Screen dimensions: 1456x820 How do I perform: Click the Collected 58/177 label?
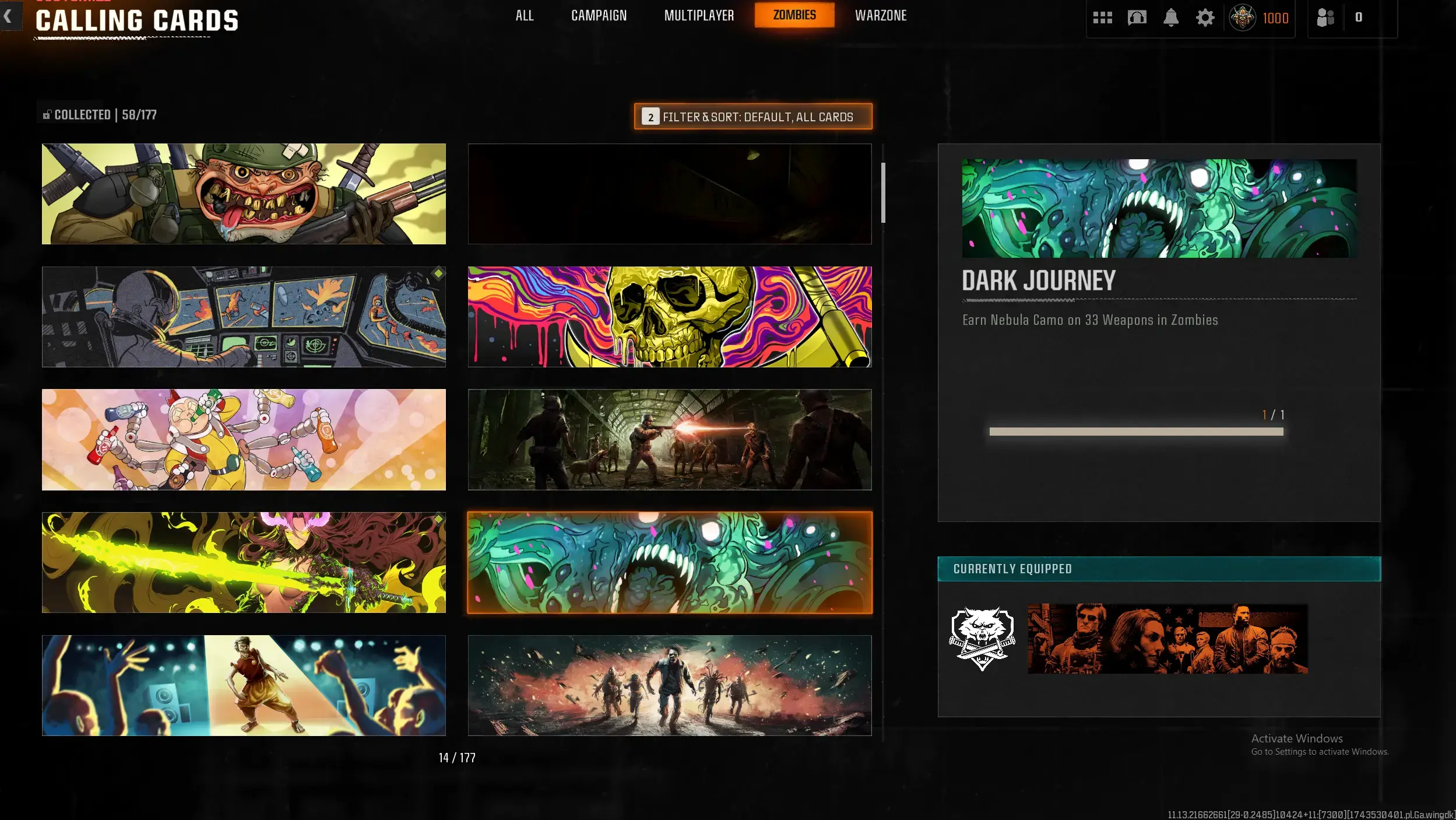coord(100,115)
